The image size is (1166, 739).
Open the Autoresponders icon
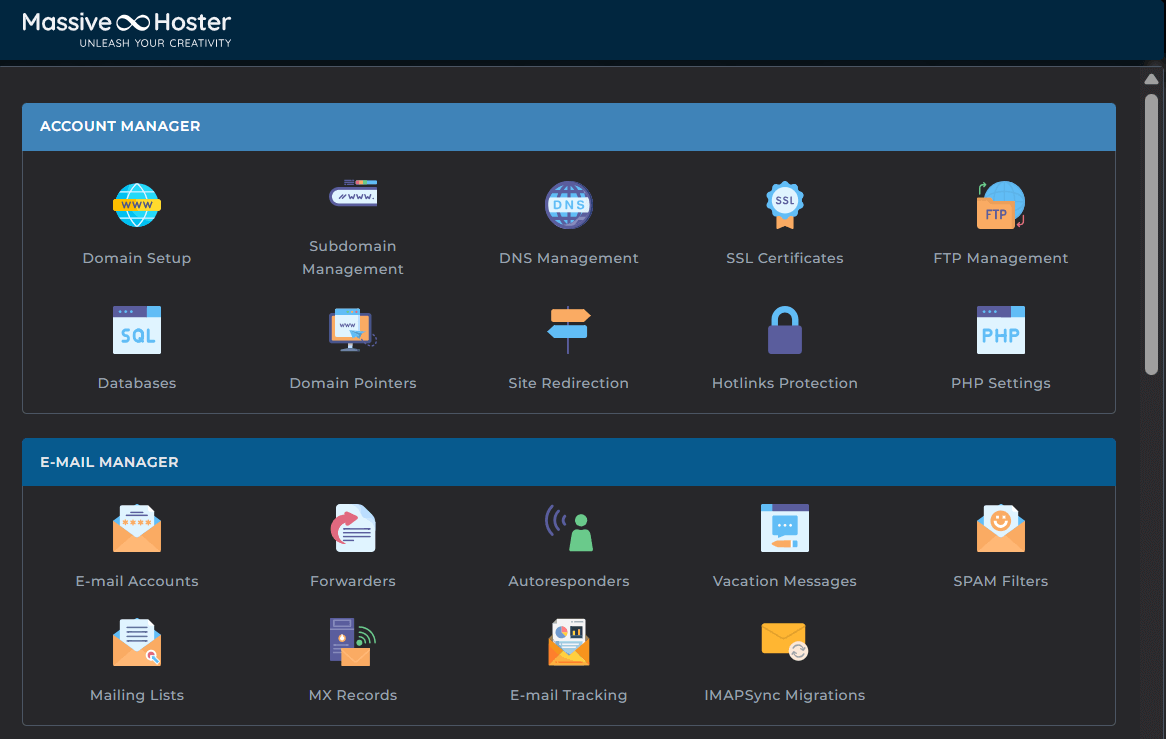(568, 529)
